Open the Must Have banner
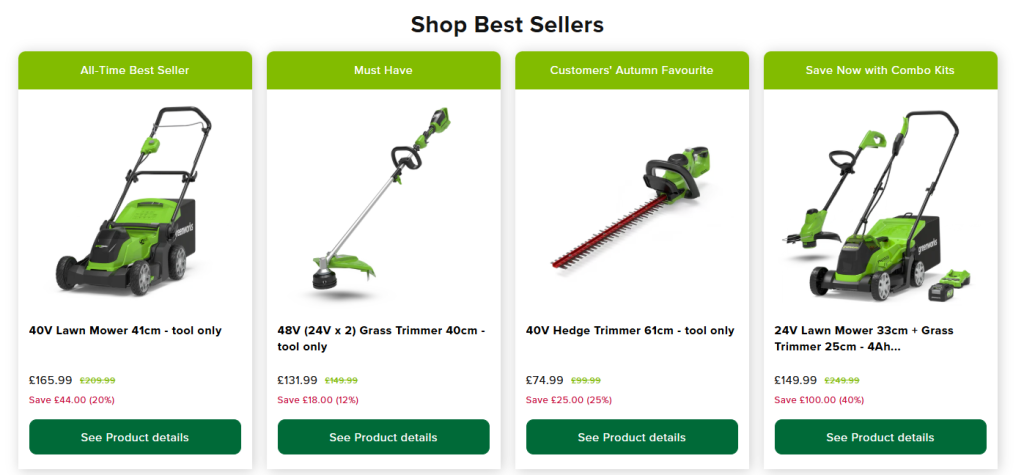 tap(383, 70)
